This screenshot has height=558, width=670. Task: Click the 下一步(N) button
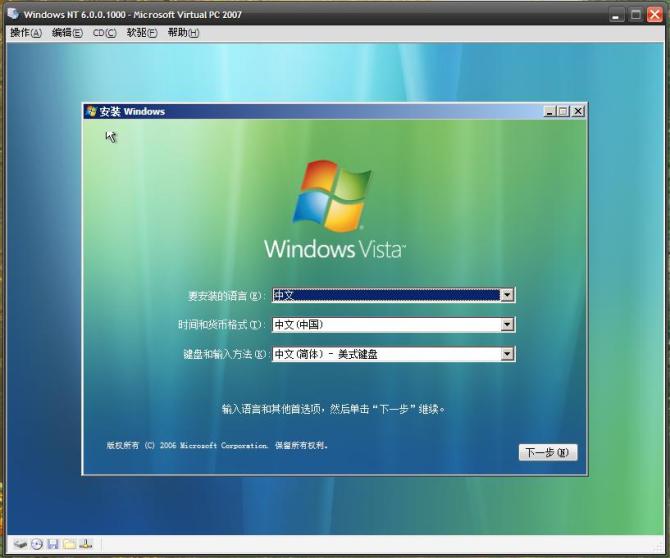tap(548, 452)
